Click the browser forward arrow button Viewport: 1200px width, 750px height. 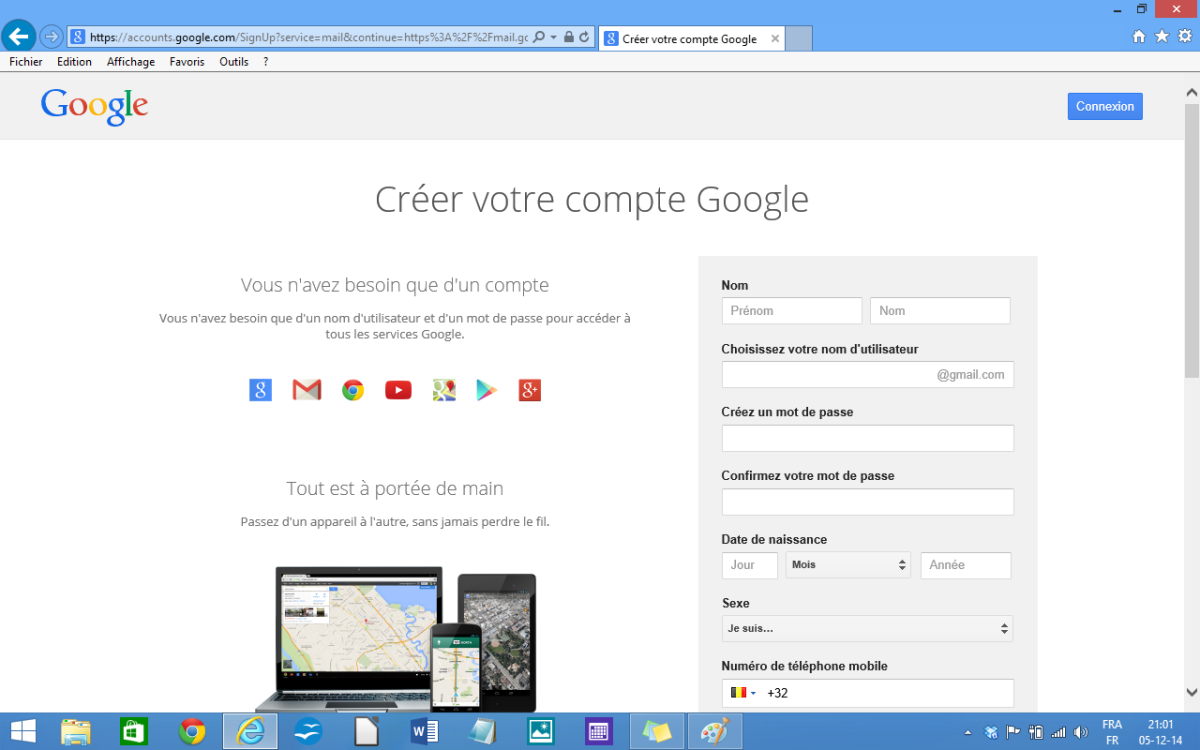(51, 37)
